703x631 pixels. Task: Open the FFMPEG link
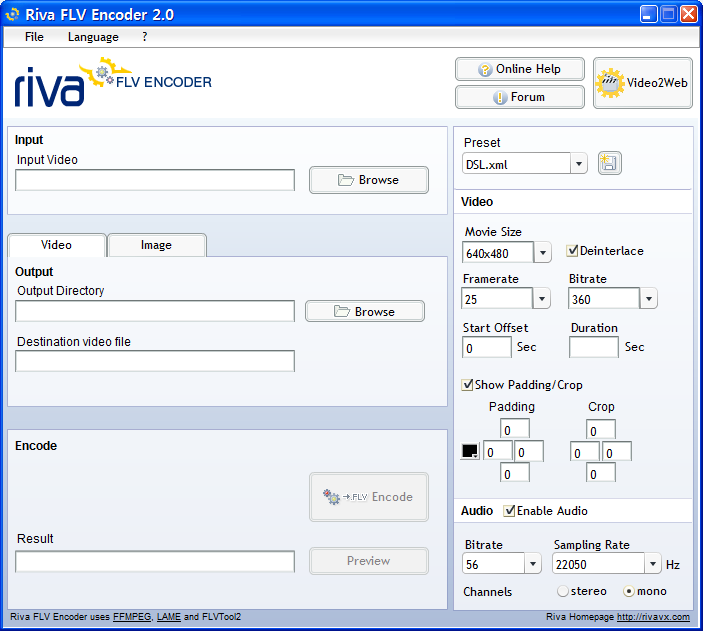pos(132,617)
